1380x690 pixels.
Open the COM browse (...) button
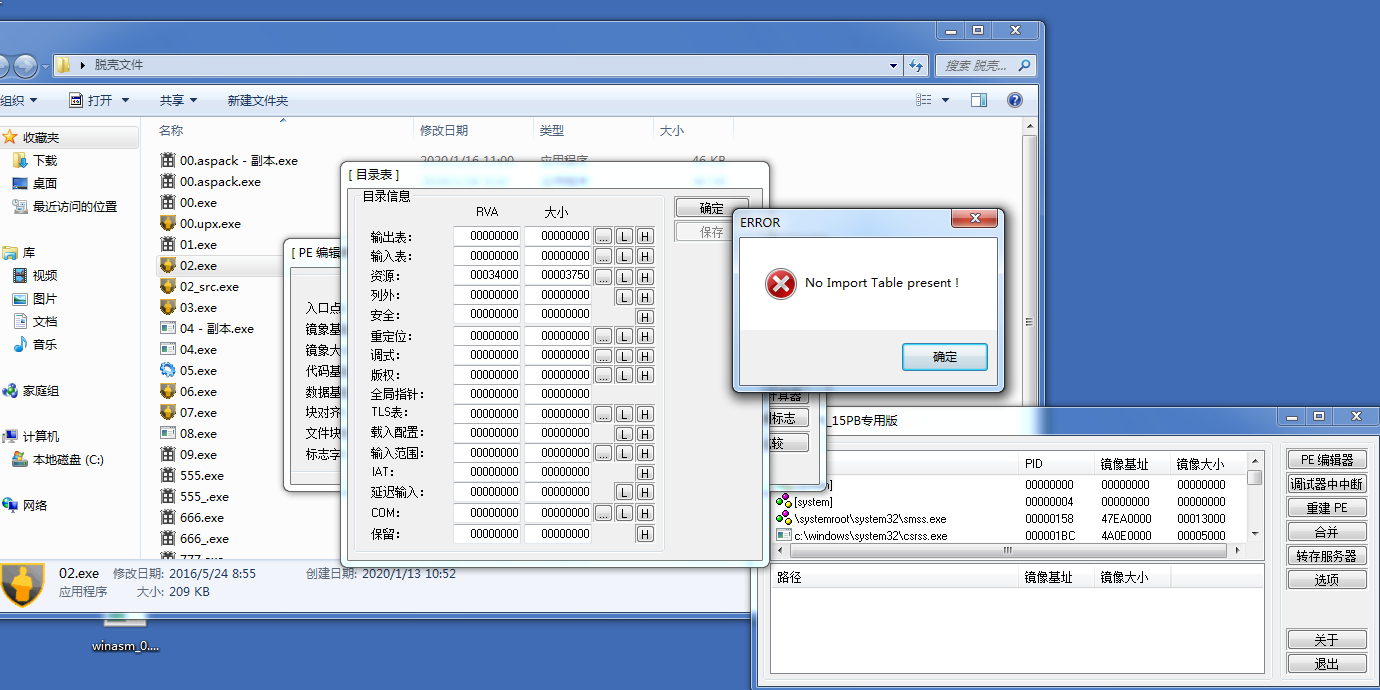point(603,513)
